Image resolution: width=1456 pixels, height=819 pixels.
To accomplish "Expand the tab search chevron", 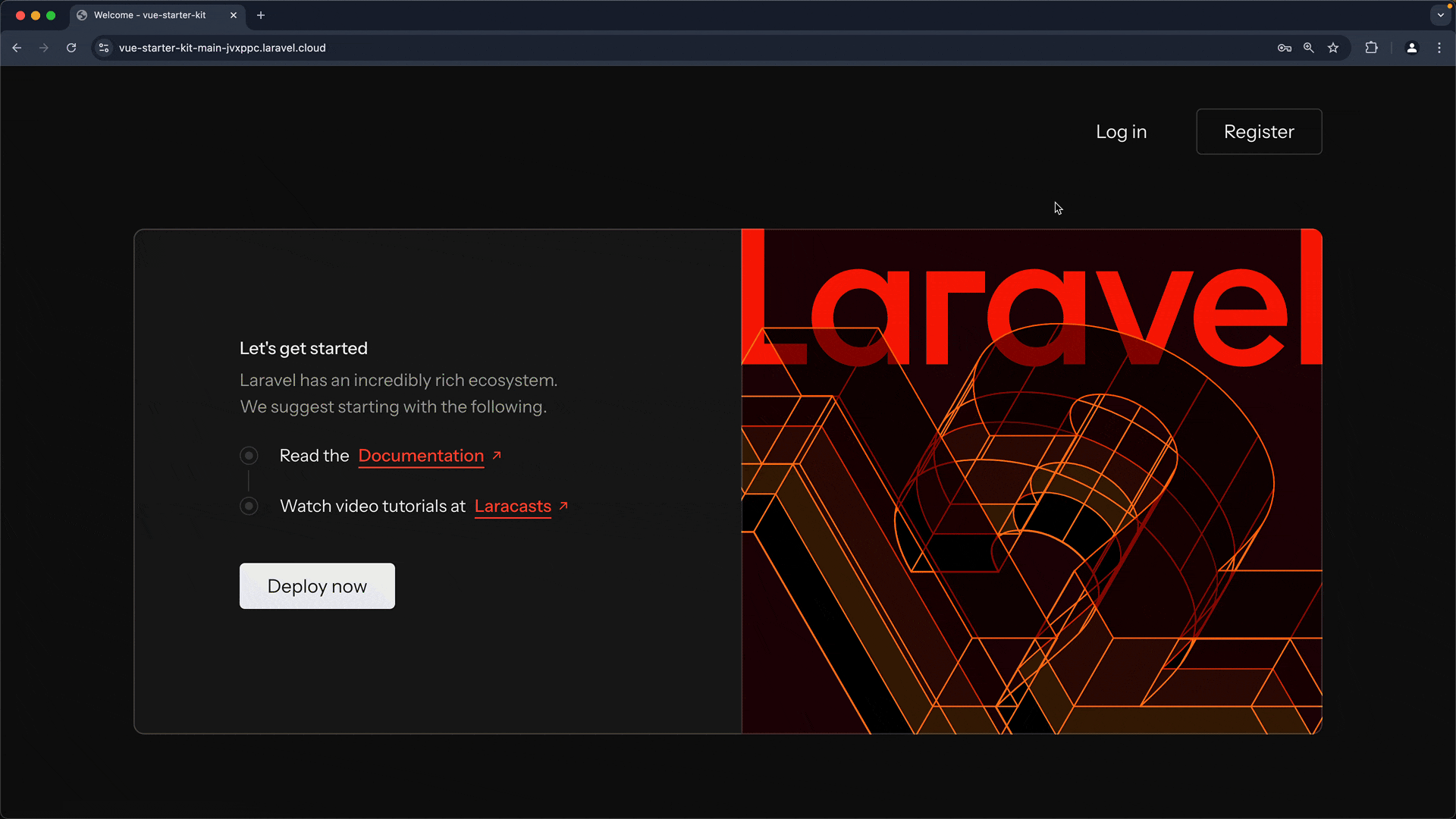I will pos(1440,15).
